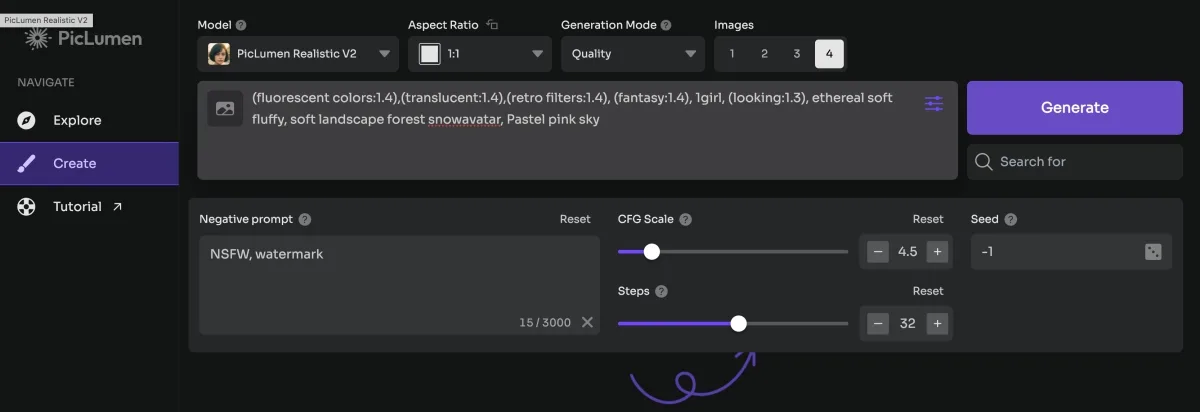
Task: Click the CFG Scale help icon
Action: [686, 219]
